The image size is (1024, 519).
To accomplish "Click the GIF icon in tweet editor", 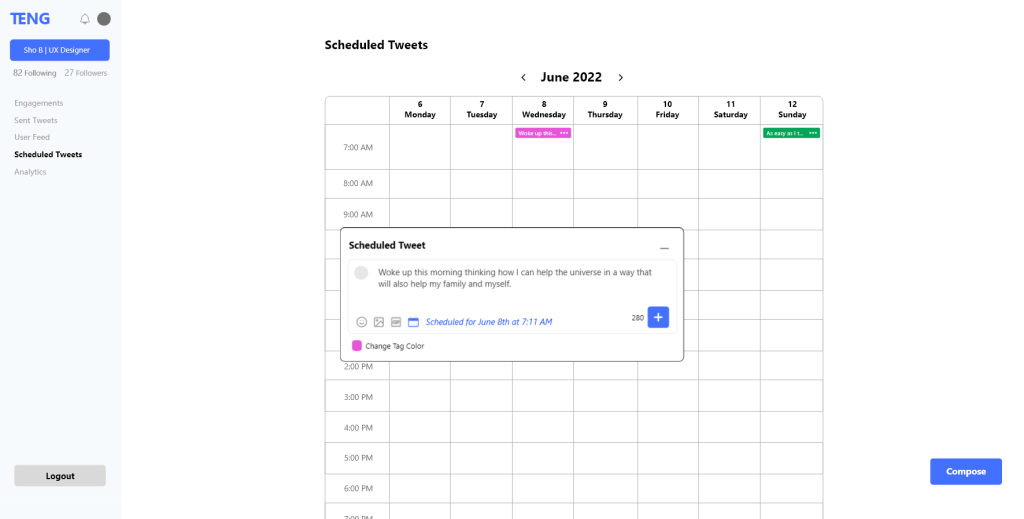I will 396,322.
